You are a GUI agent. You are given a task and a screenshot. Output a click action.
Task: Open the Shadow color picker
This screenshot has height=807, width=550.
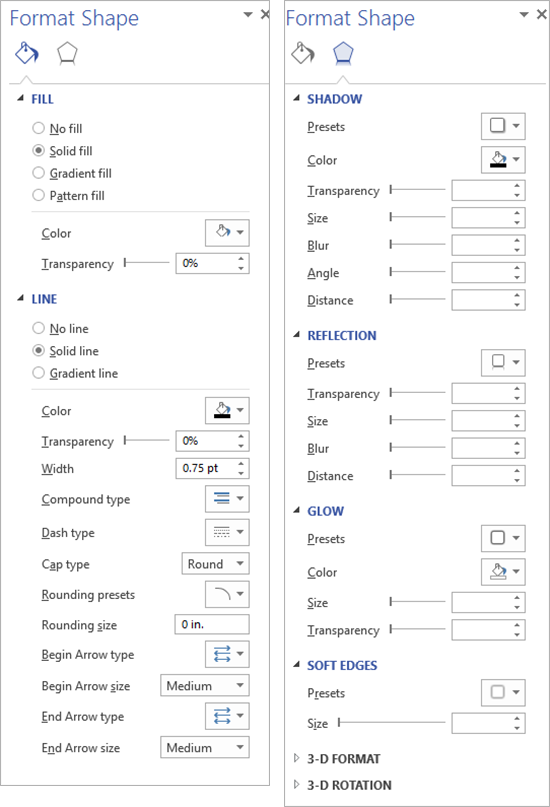(x=503, y=160)
